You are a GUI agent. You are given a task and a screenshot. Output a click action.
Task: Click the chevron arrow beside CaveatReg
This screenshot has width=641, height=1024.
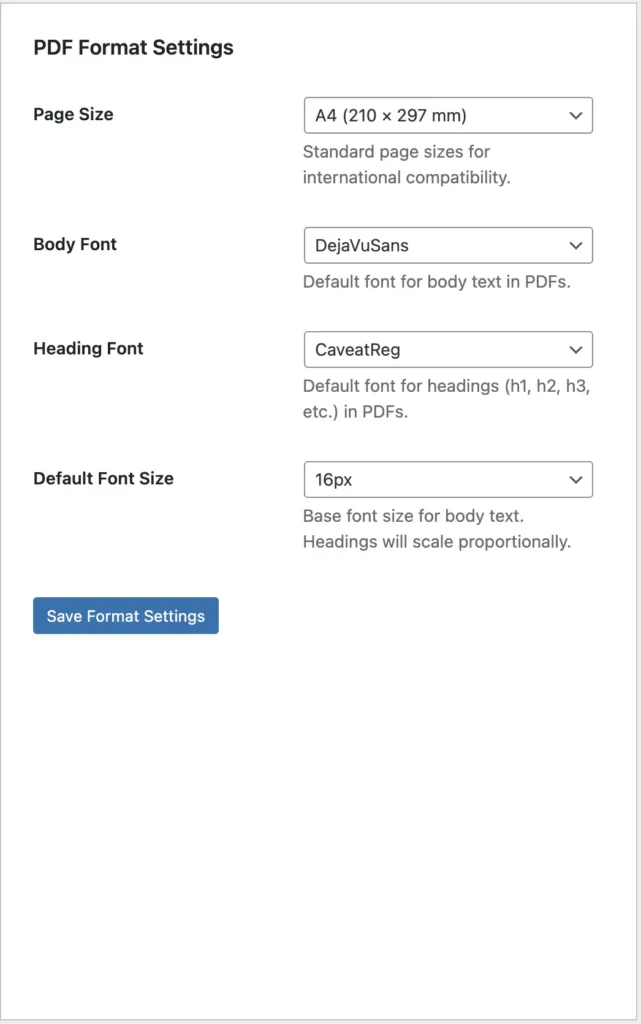click(575, 349)
